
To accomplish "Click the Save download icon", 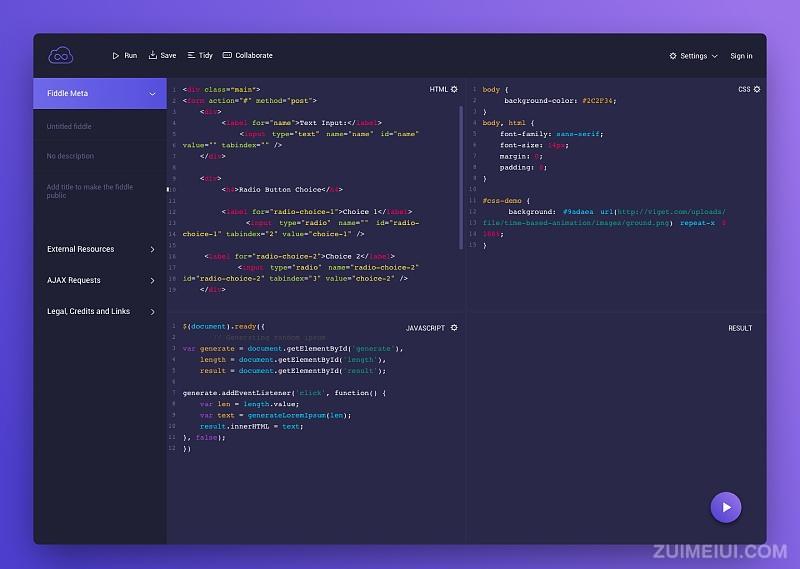I will pos(153,56).
